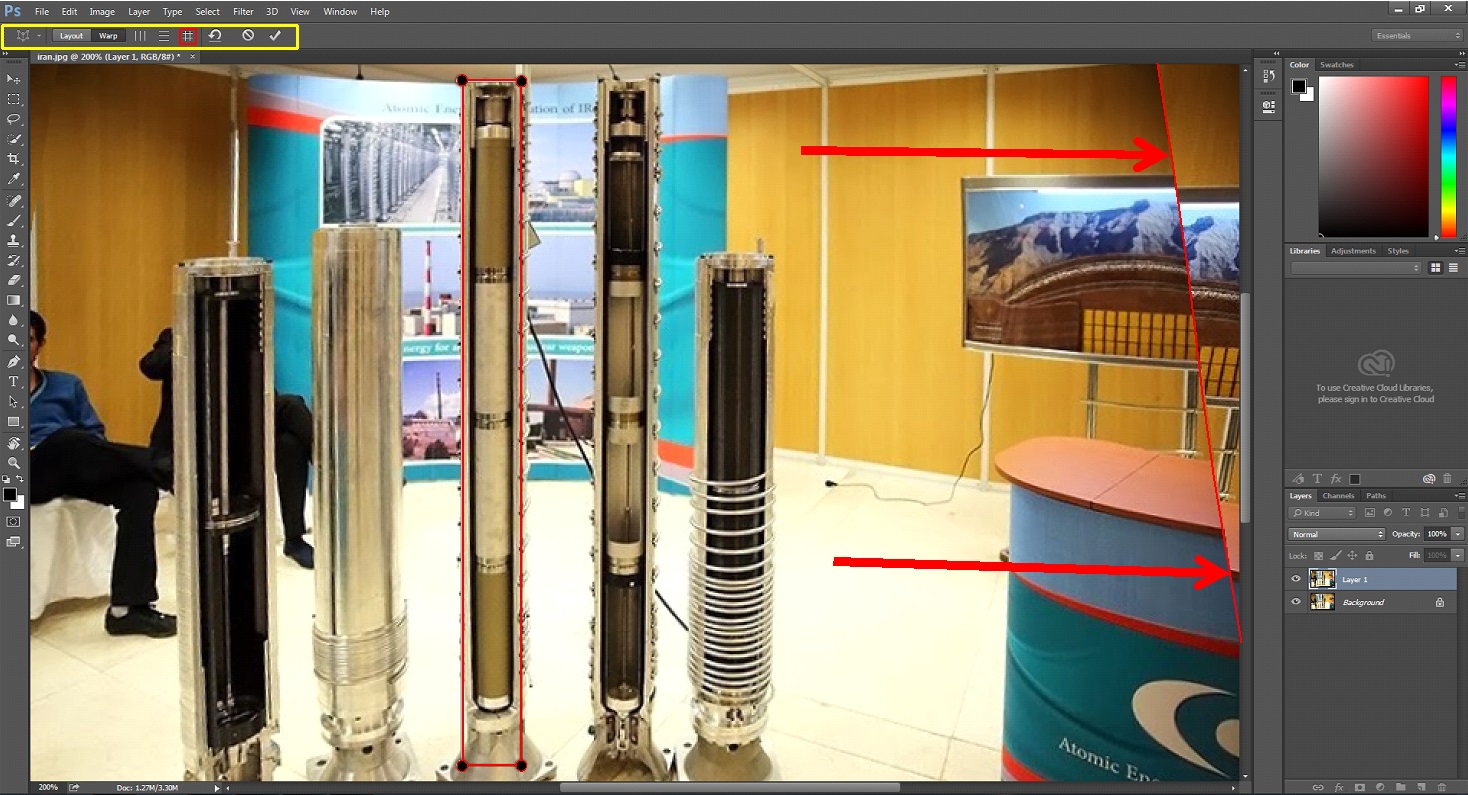
Task: Open the Layer menu
Action: 139,12
